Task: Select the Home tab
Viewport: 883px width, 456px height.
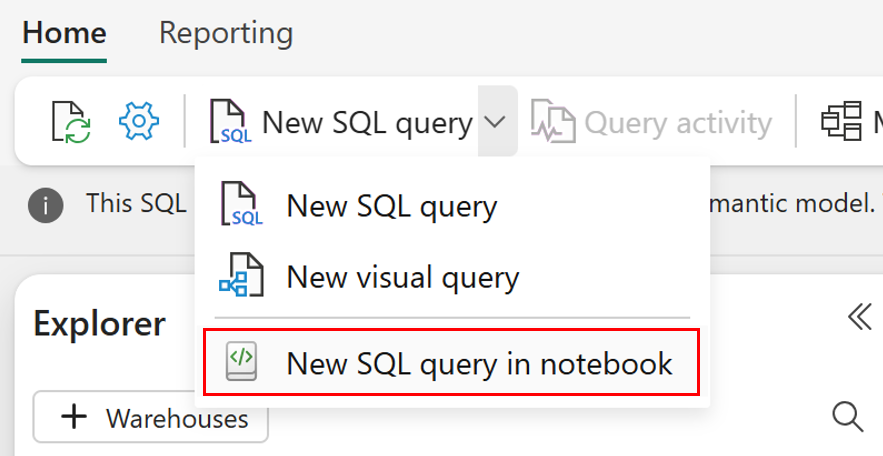Action: [64, 33]
